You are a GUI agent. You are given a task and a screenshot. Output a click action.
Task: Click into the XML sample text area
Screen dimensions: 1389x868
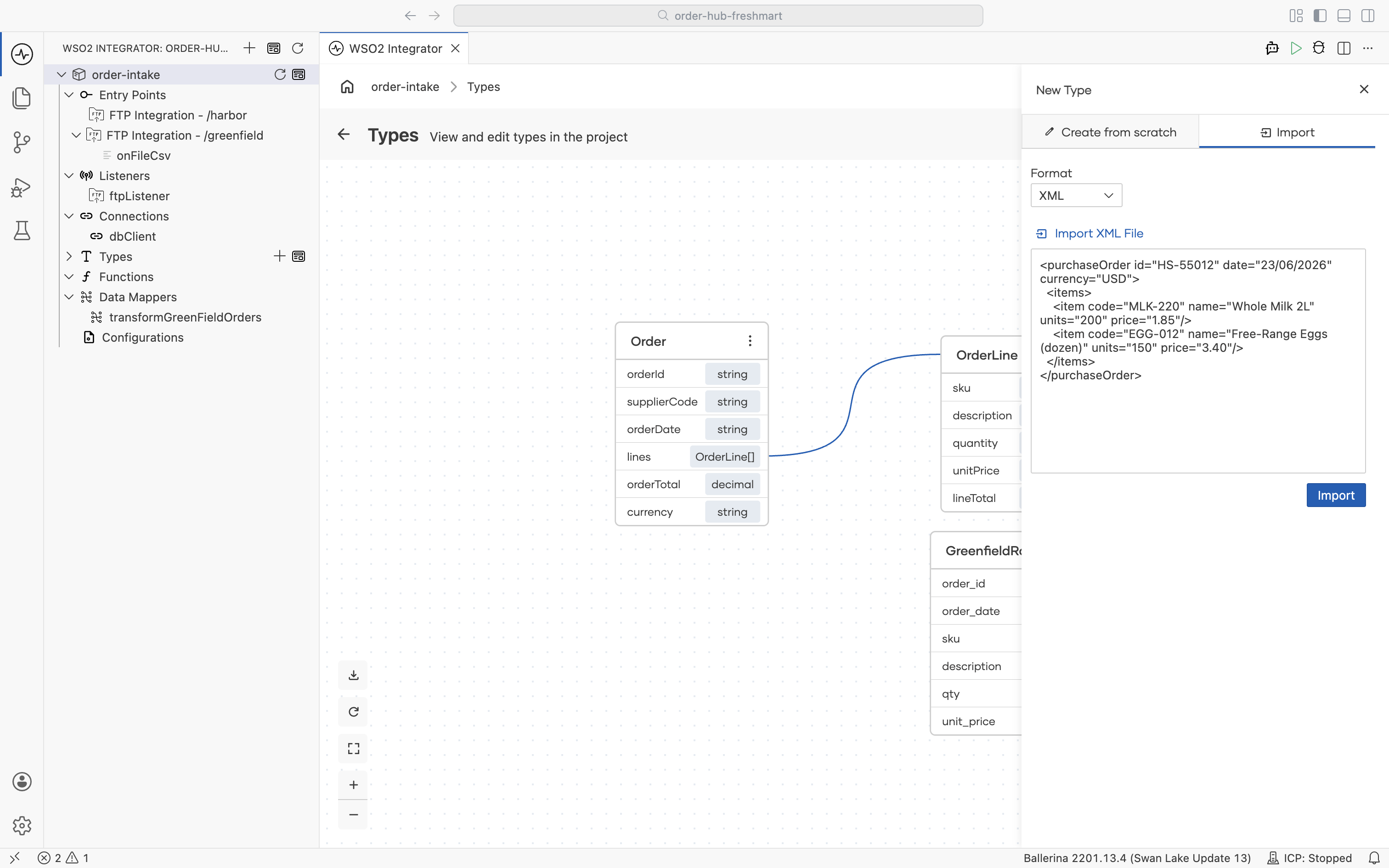(1198, 361)
